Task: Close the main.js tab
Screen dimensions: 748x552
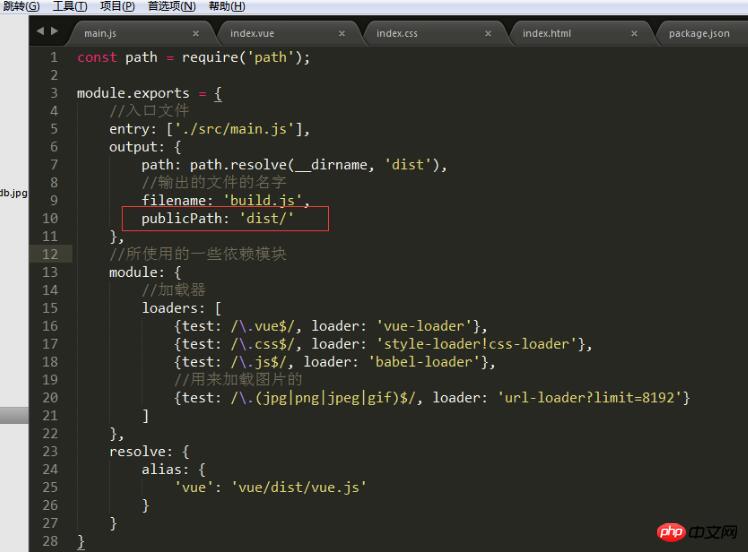Action: pyautogui.click(x=196, y=33)
